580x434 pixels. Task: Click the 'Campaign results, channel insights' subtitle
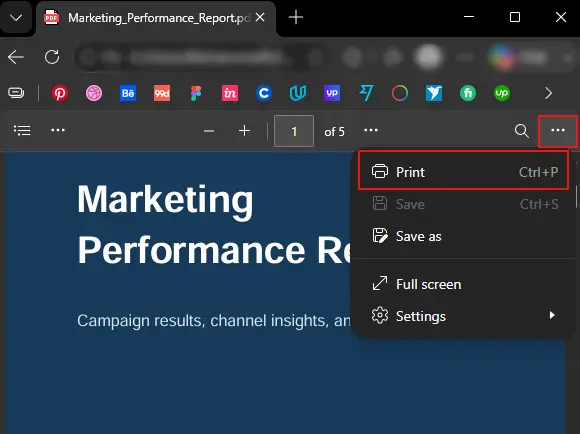(214, 320)
